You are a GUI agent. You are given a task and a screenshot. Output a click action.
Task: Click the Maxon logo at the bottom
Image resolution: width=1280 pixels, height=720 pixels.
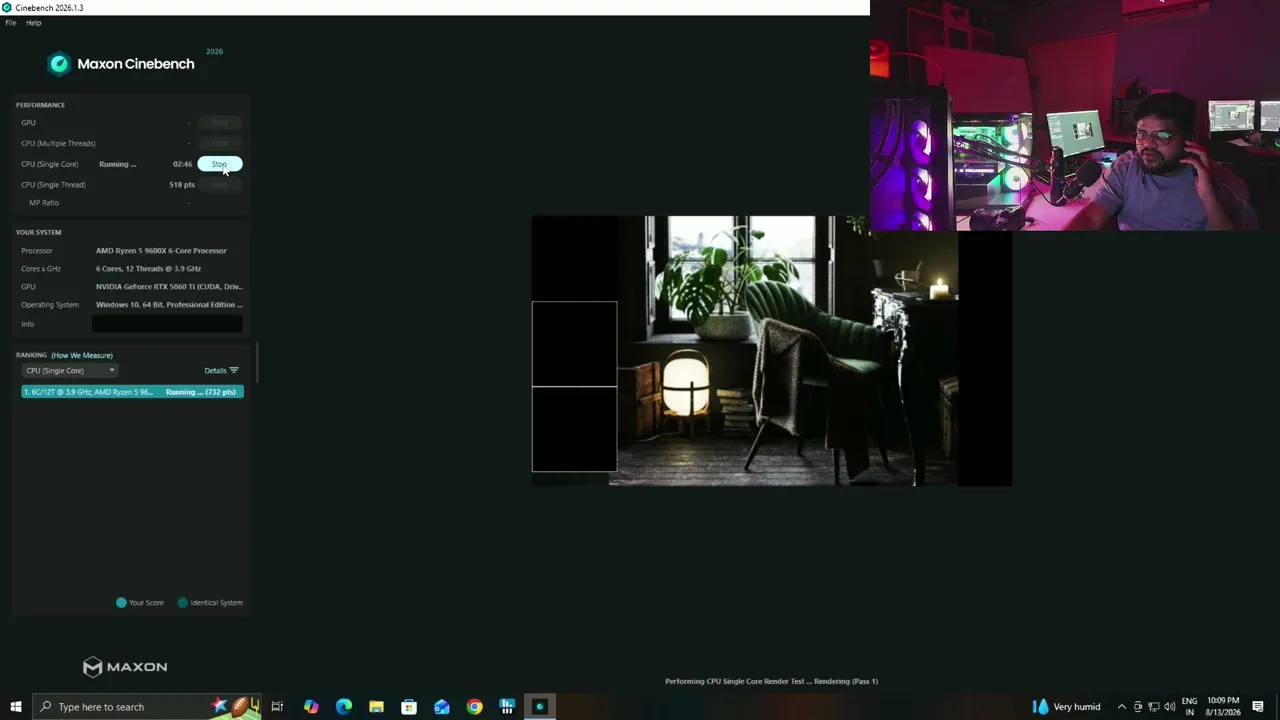pyautogui.click(x=125, y=667)
